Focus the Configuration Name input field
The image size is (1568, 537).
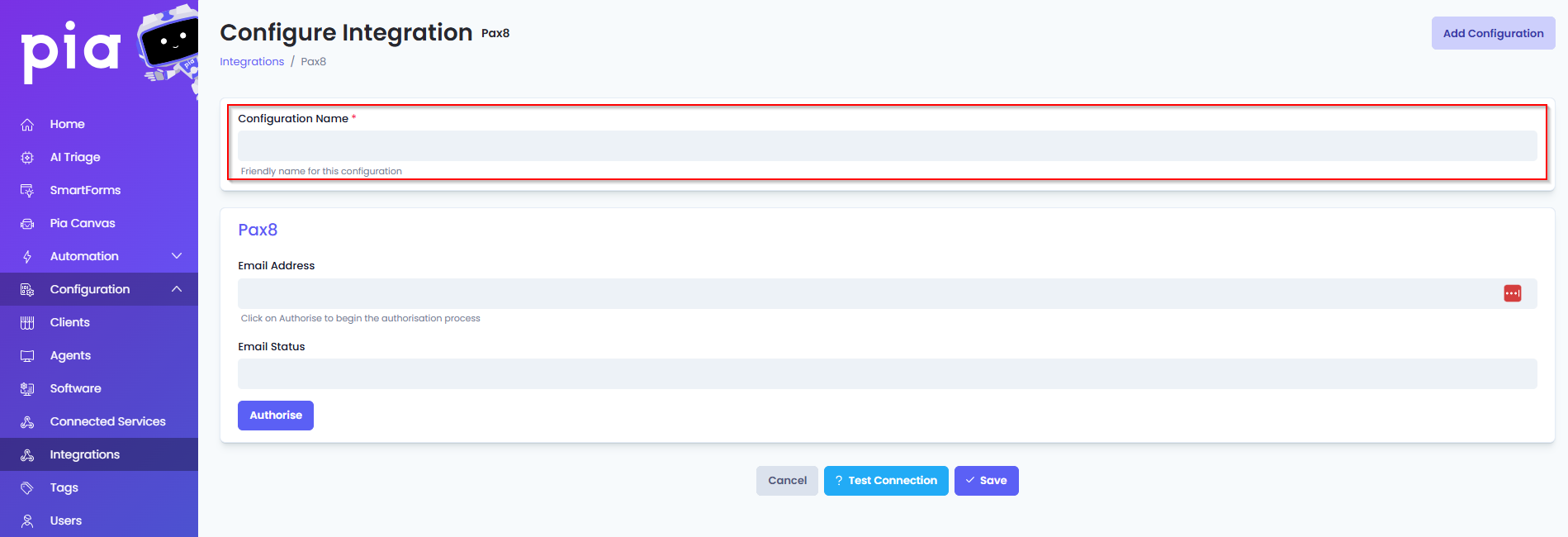tap(887, 146)
